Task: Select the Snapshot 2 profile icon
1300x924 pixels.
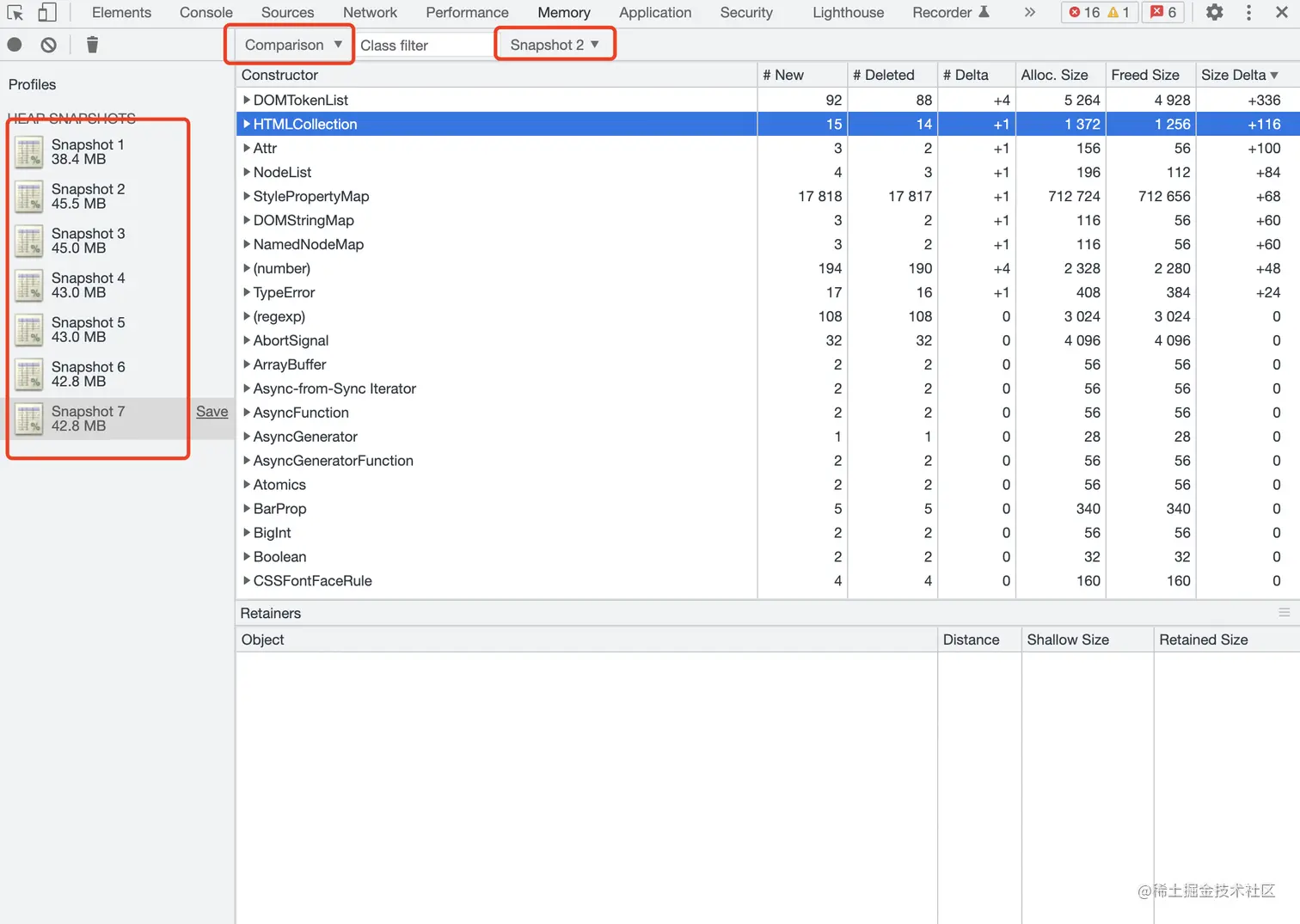Action: (29, 197)
